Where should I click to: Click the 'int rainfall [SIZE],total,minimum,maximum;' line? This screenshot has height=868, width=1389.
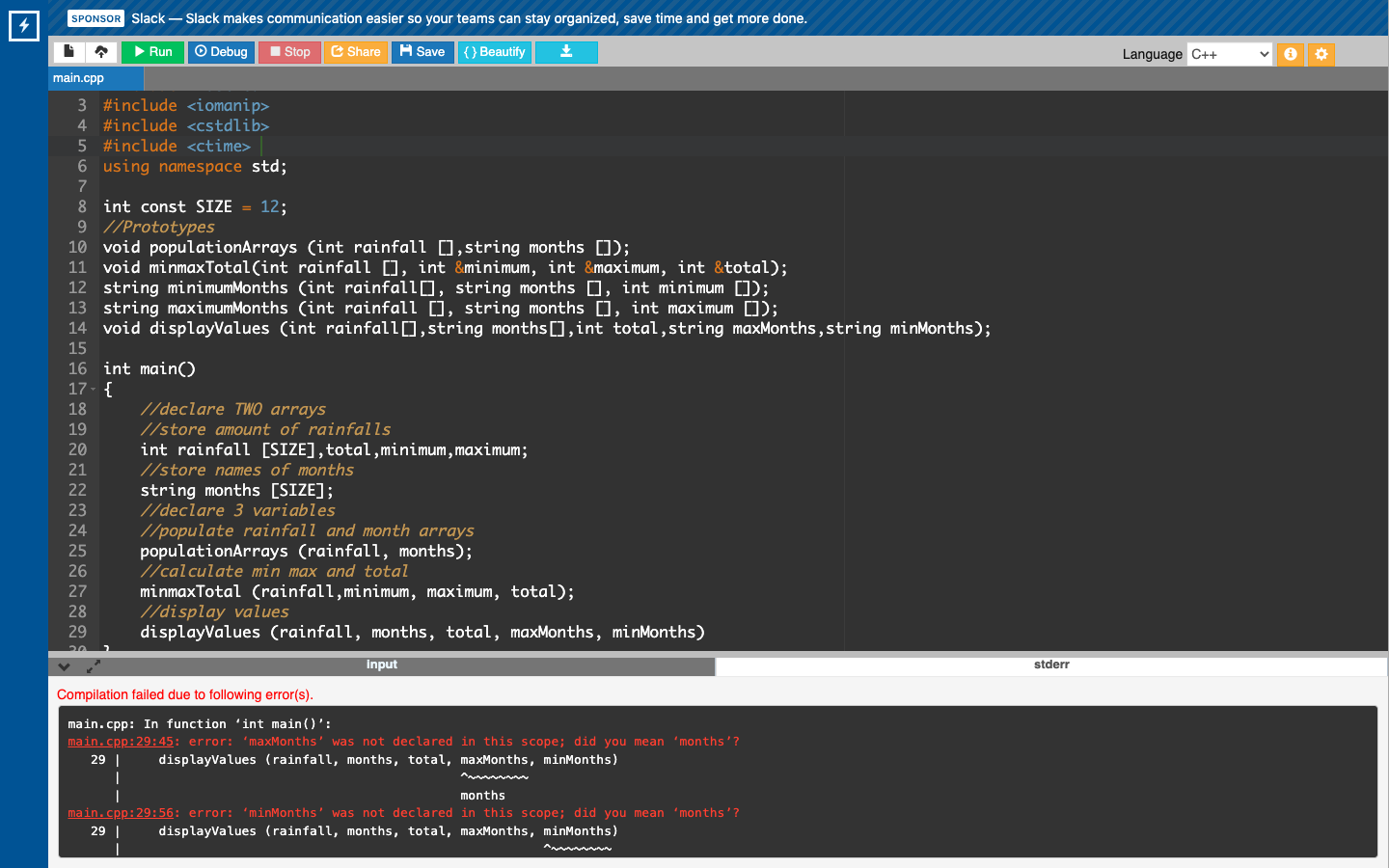point(334,449)
